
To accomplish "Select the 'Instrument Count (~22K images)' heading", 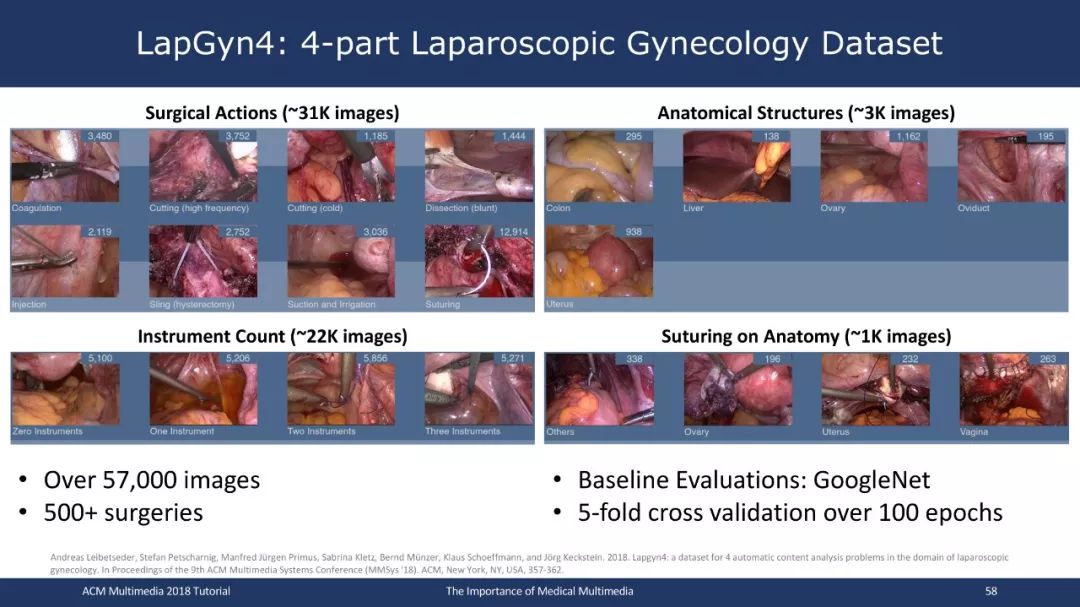I will tap(272, 336).
